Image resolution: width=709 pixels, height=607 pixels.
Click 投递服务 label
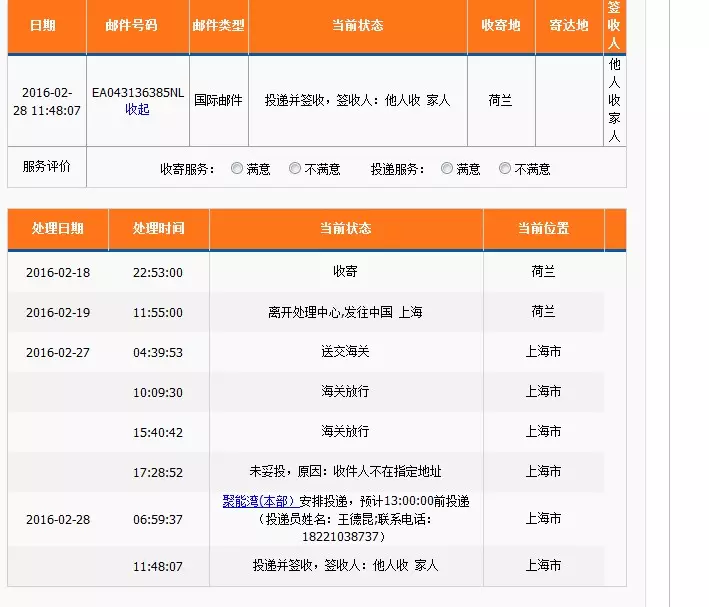[x=397, y=169]
